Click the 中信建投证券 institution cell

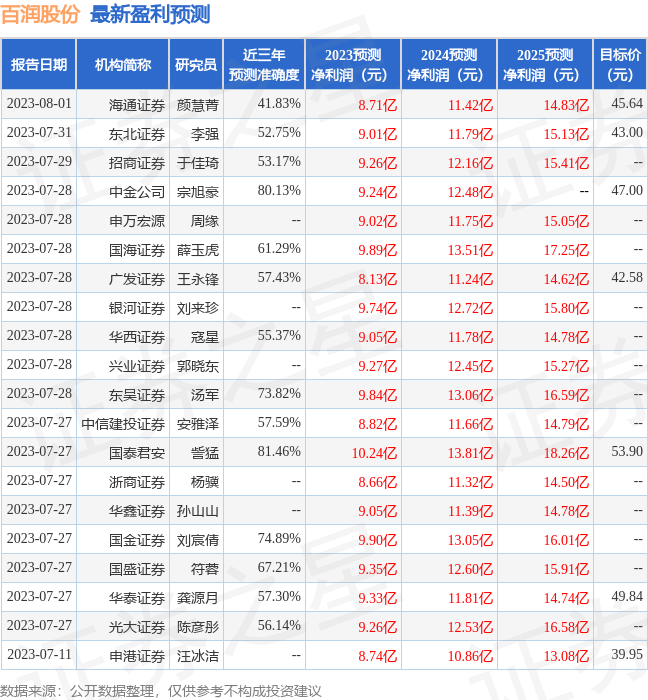123,424
